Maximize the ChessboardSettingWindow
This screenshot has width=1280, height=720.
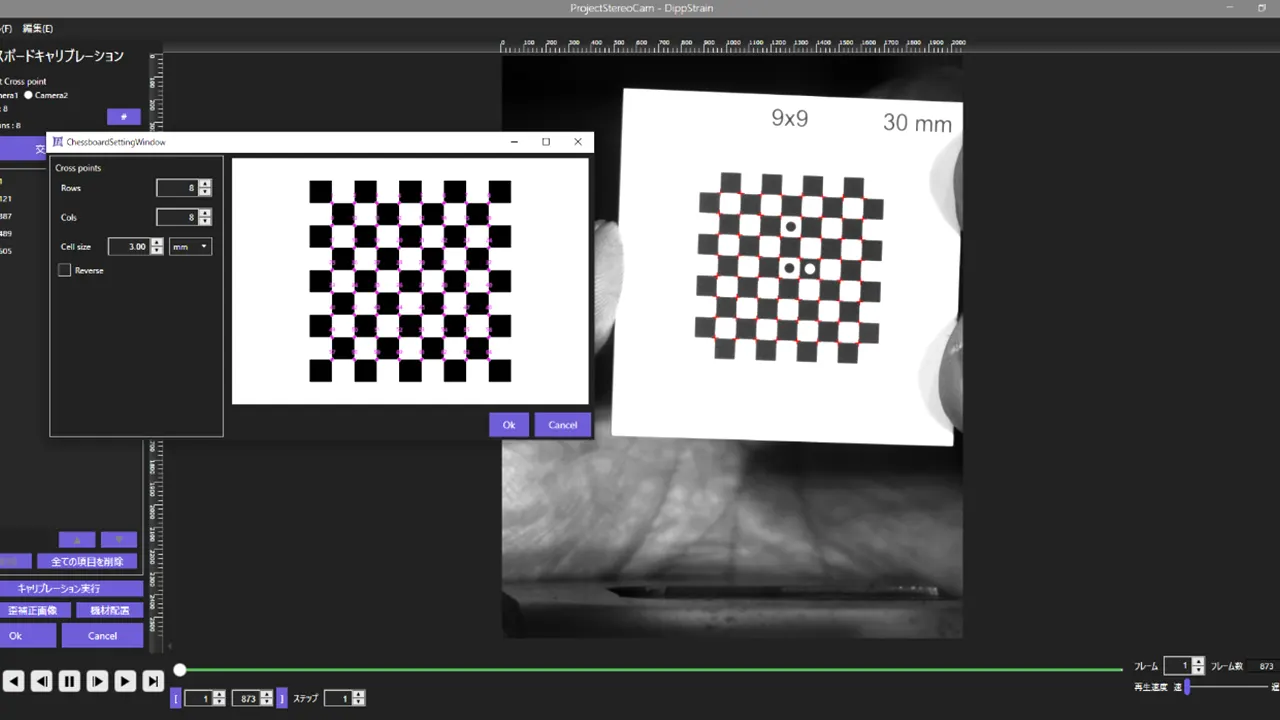click(546, 142)
